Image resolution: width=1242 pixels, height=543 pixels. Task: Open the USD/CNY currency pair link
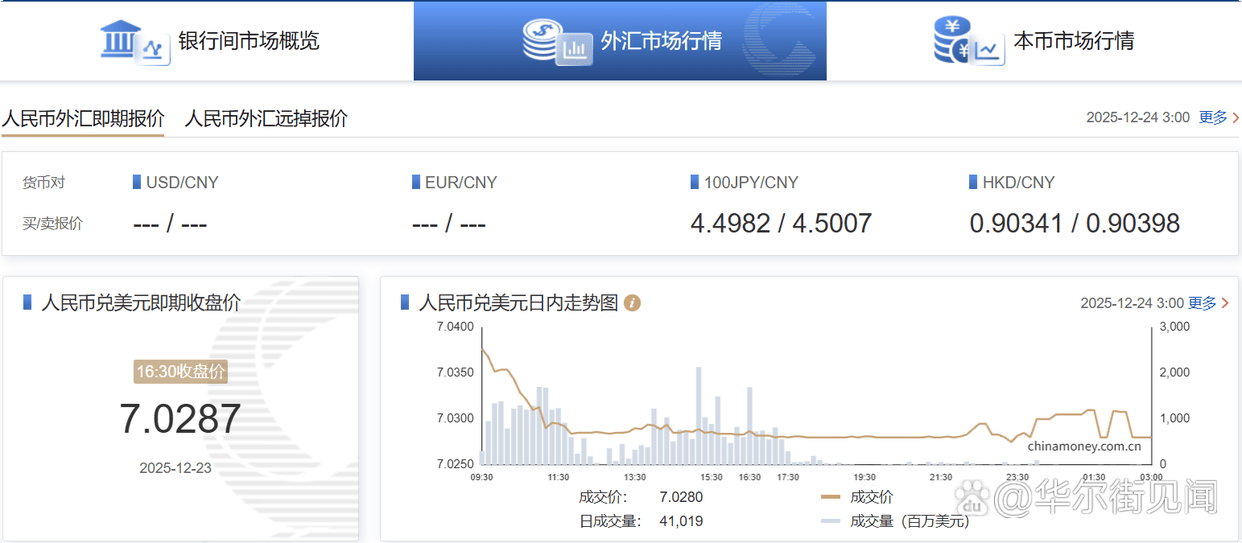pos(182,182)
